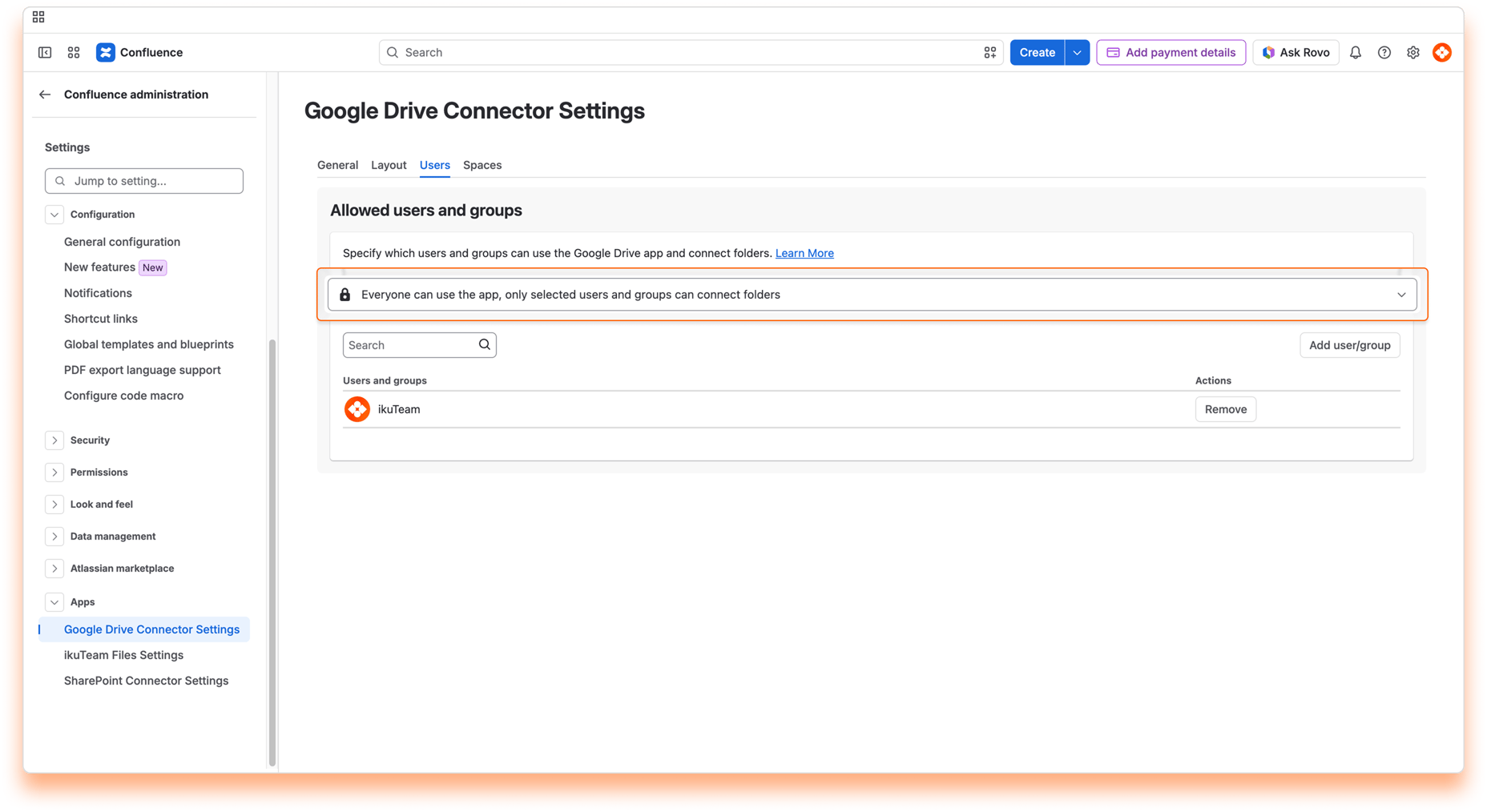Open the help question mark icon

pyautogui.click(x=1384, y=52)
